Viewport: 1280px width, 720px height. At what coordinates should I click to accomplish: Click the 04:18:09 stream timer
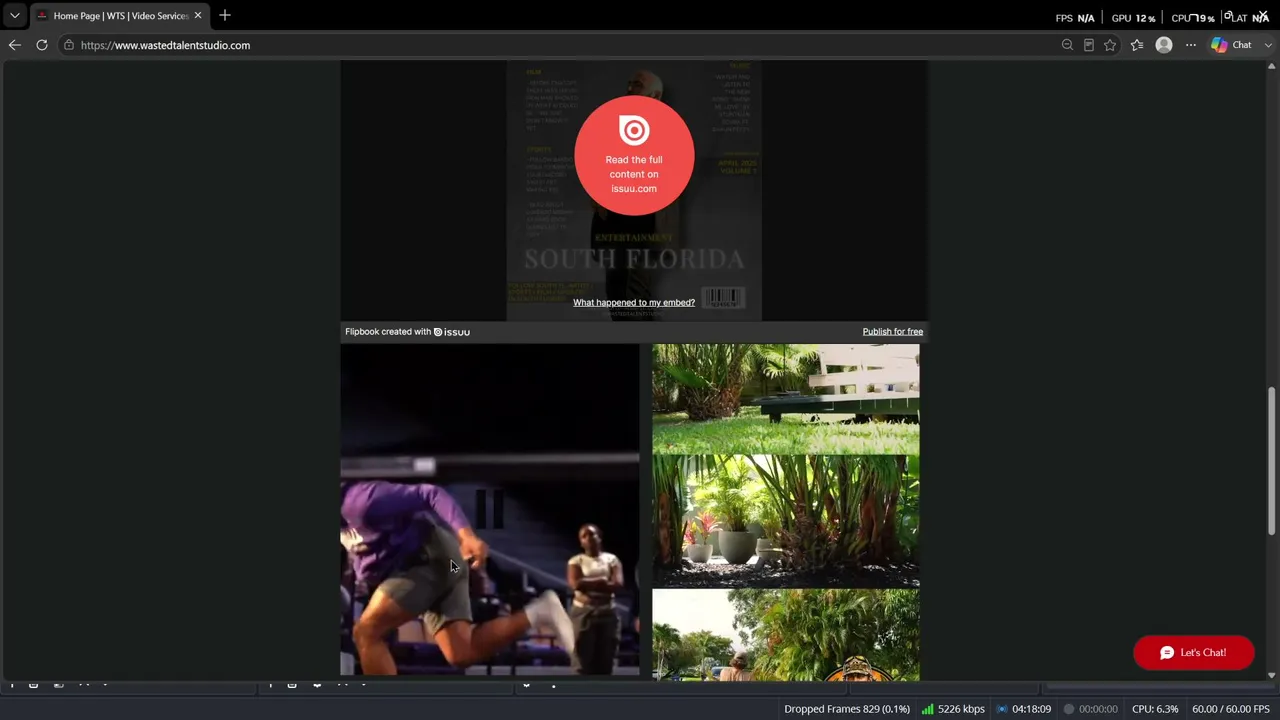click(1031, 709)
